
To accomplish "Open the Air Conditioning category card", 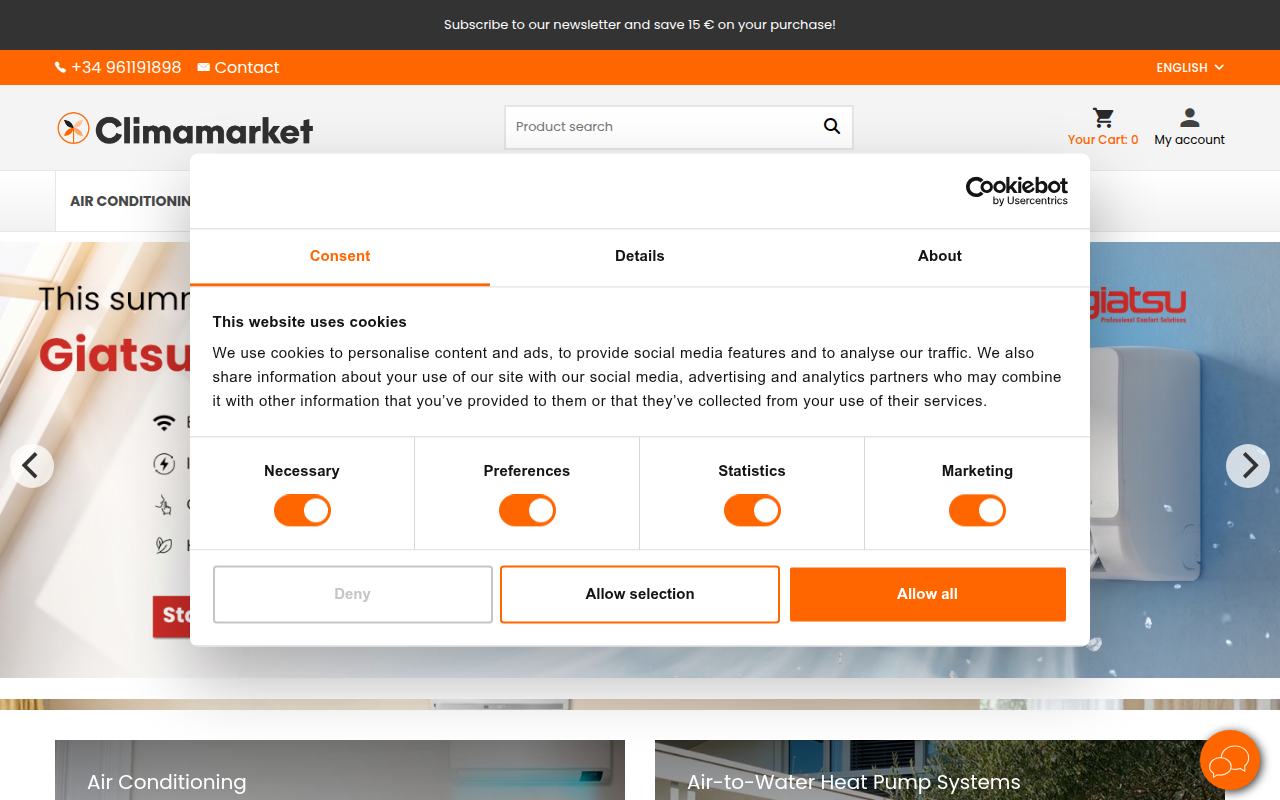I will pyautogui.click(x=340, y=770).
